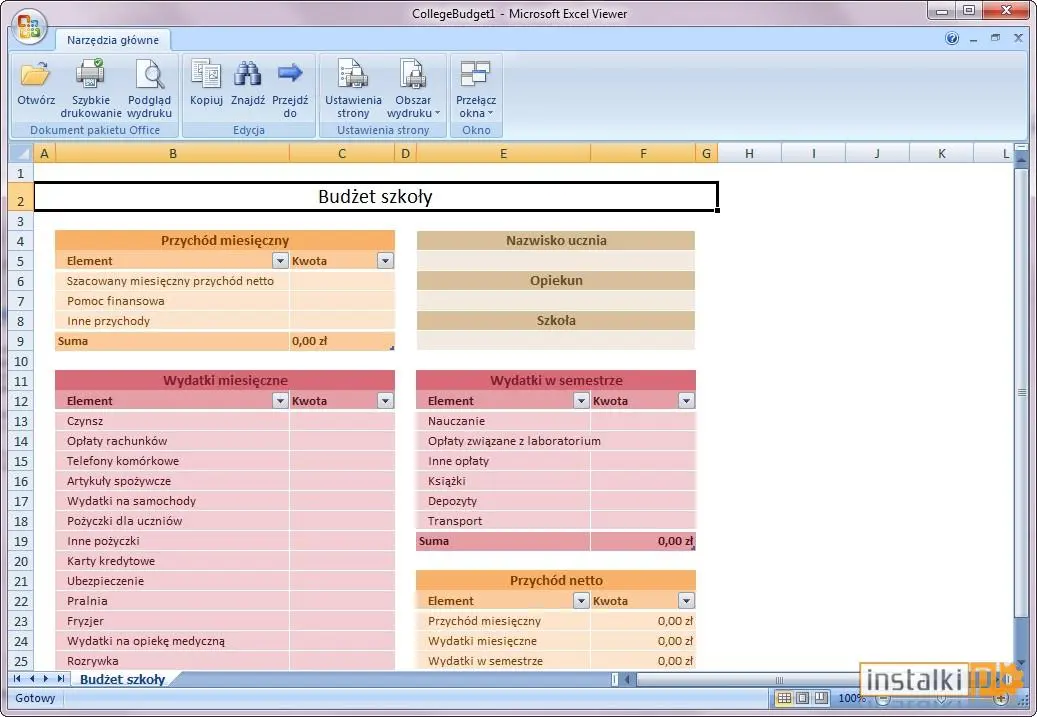
Task: Open Kwota filter in Przychód miesięczny
Action: pyautogui.click(x=386, y=261)
